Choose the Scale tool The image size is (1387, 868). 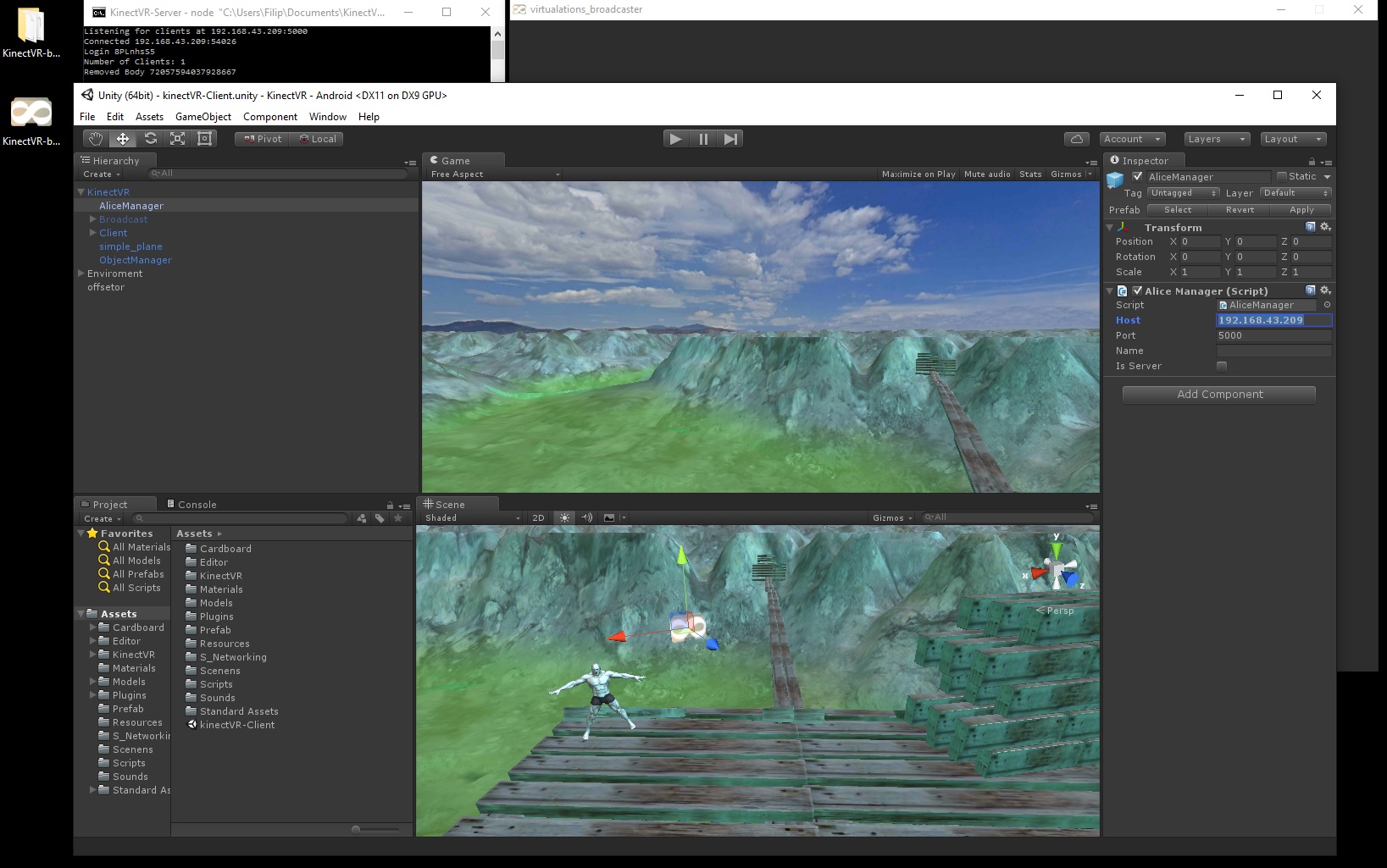[x=177, y=139]
